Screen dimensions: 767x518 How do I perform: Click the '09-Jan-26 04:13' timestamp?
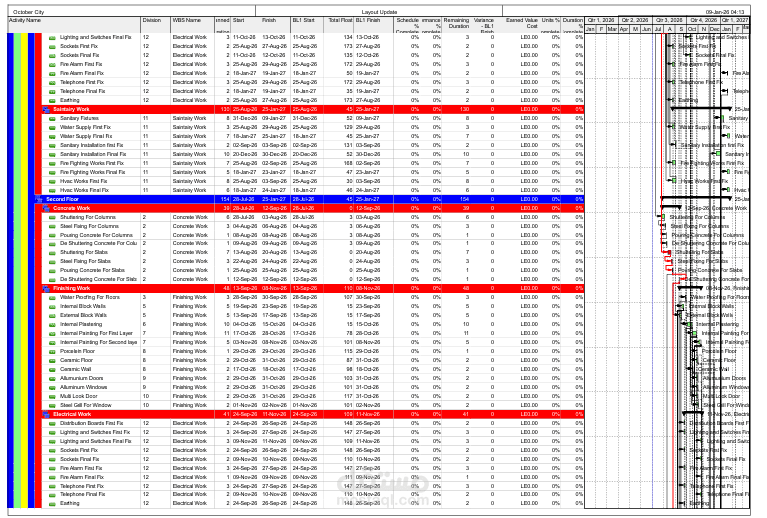[x=727, y=12]
